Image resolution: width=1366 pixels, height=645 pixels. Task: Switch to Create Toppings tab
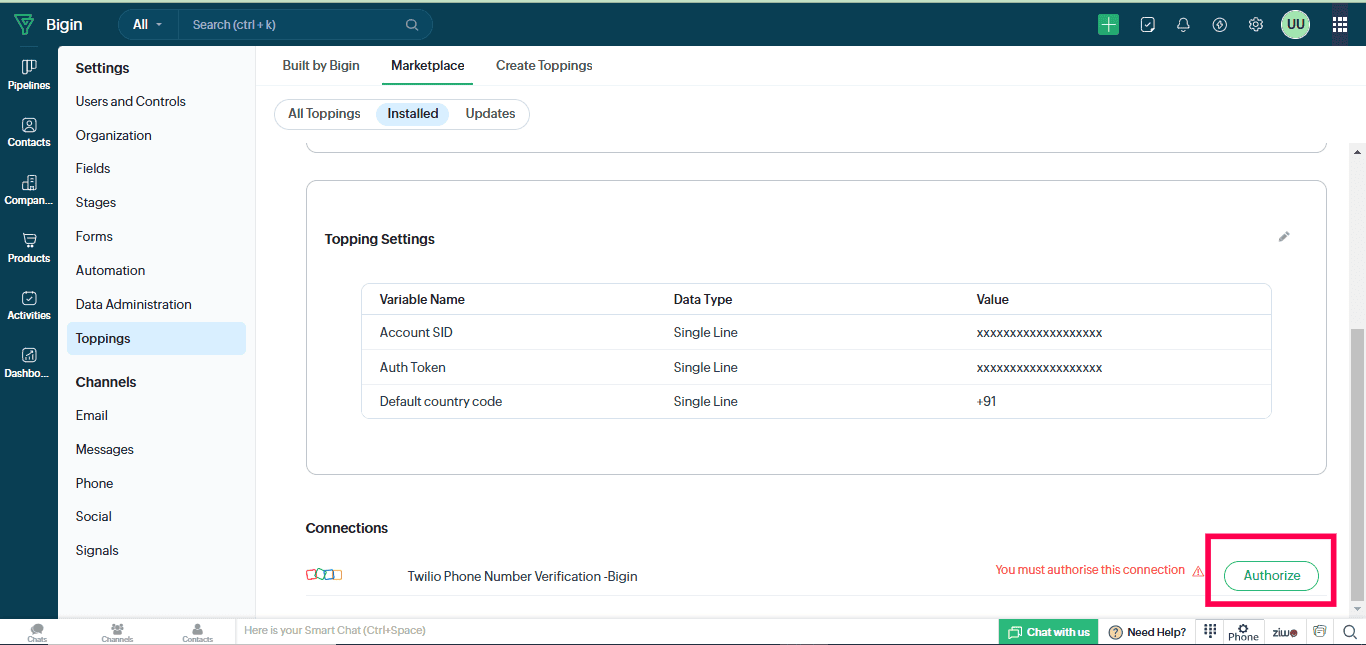[x=544, y=65]
